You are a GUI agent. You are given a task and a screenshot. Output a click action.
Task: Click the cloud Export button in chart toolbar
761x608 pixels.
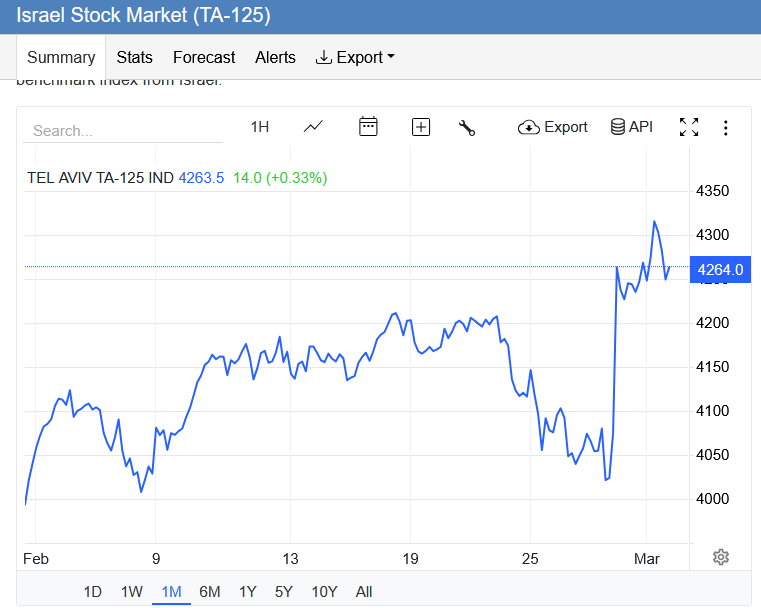[553, 127]
